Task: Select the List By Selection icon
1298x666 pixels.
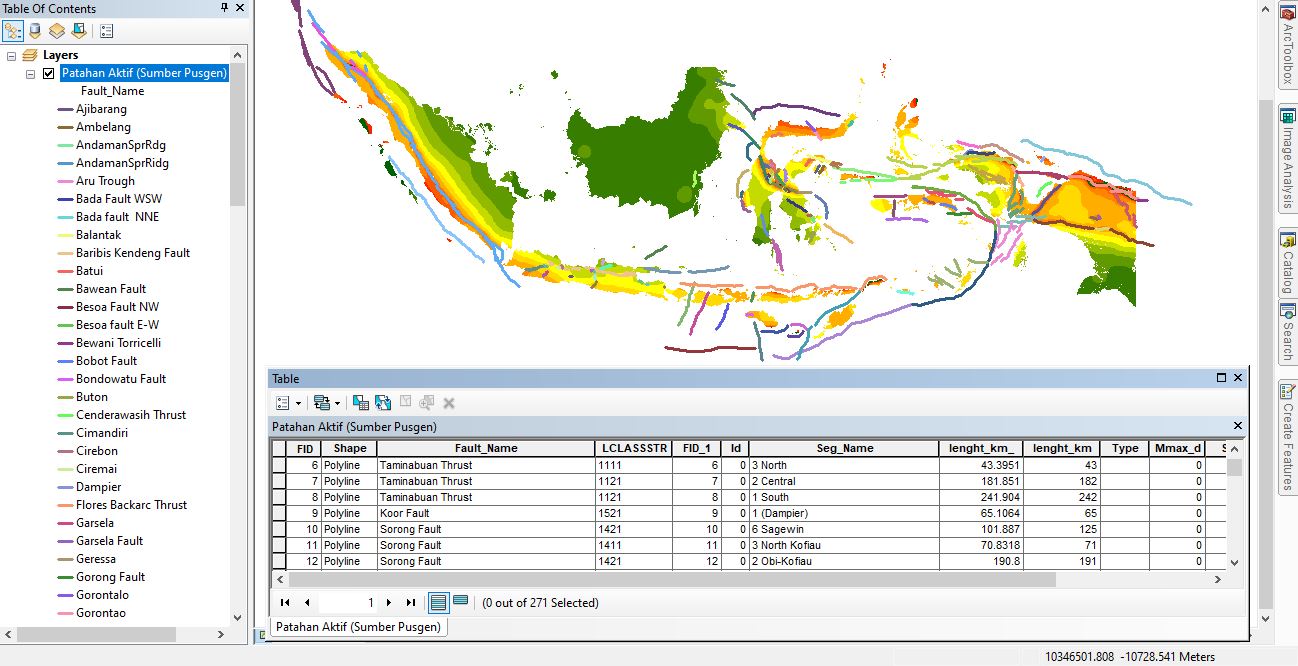Action: click(80, 31)
